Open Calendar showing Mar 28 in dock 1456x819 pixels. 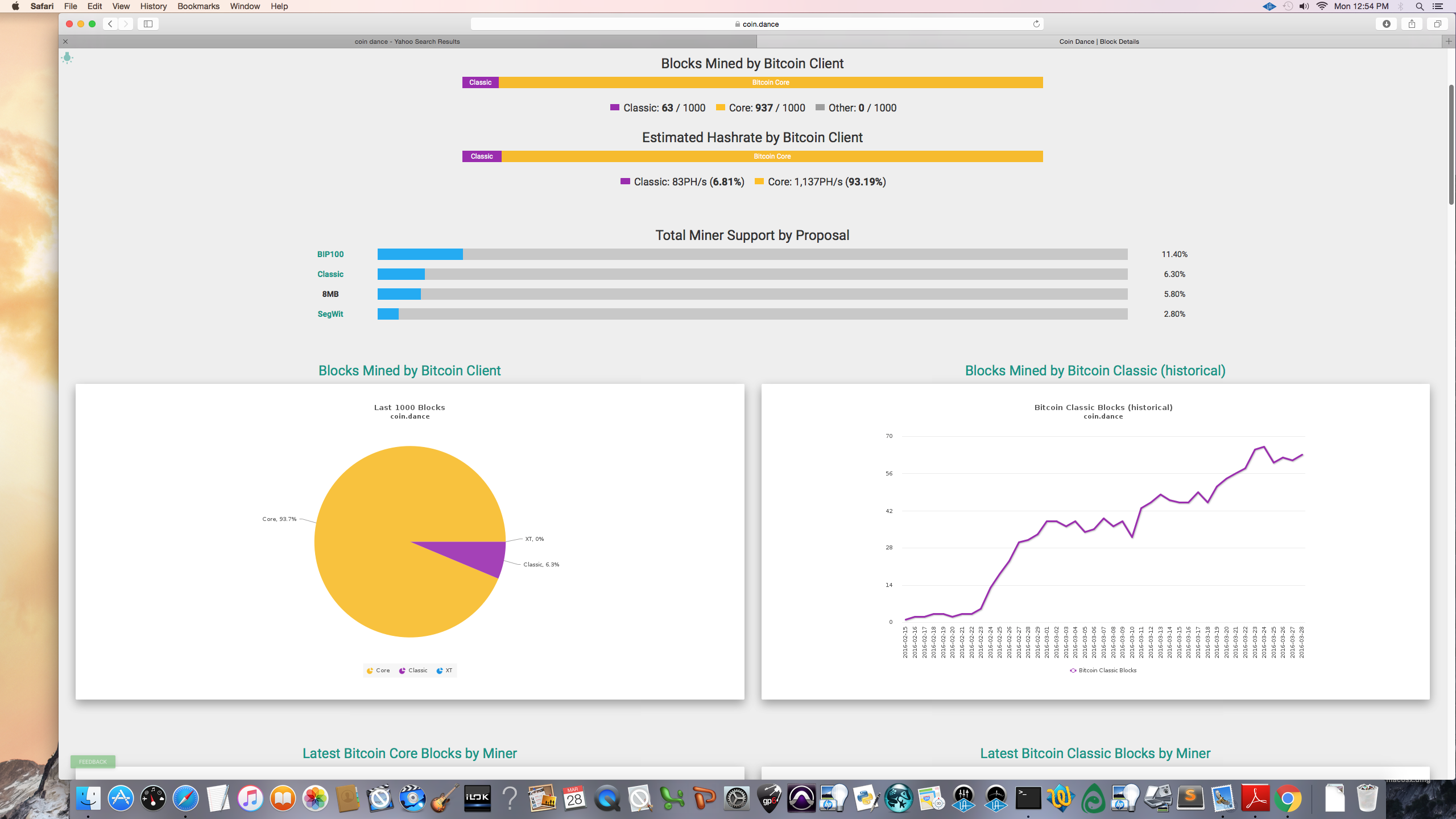tap(574, 799)
